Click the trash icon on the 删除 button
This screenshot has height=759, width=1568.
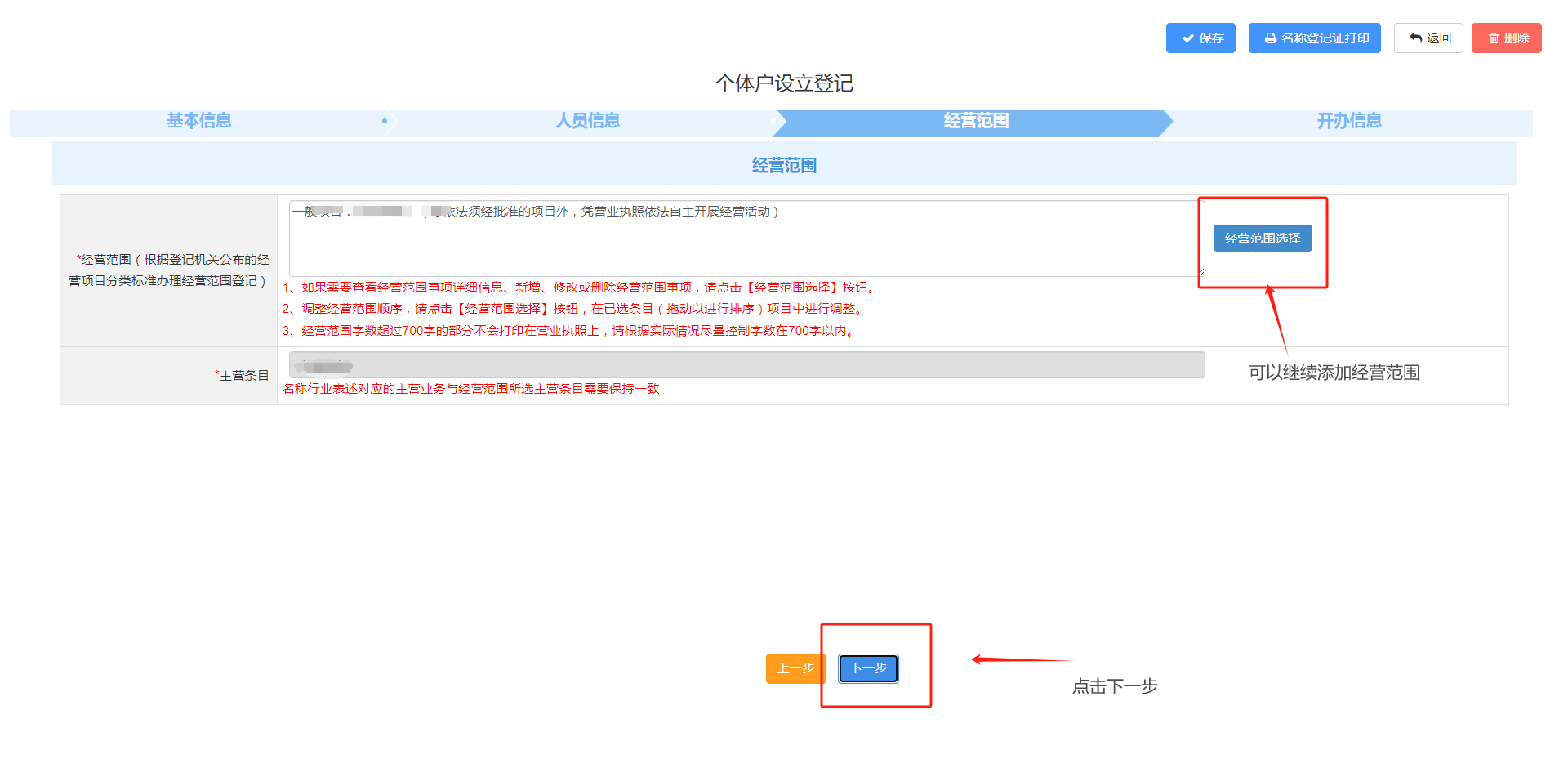tap(1493, 38)
